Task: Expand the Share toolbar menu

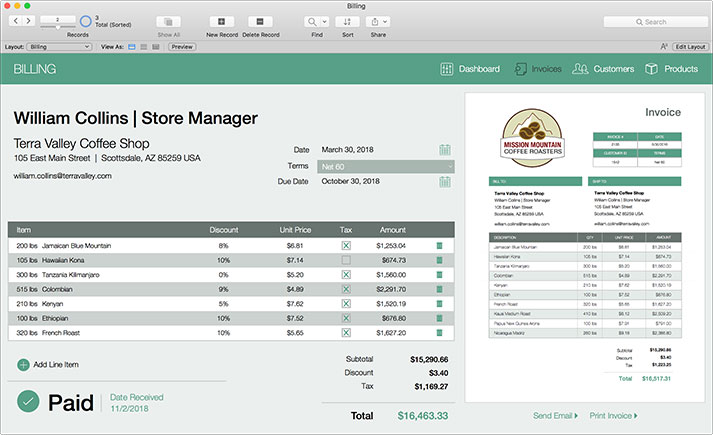Action: coord(379,21)
